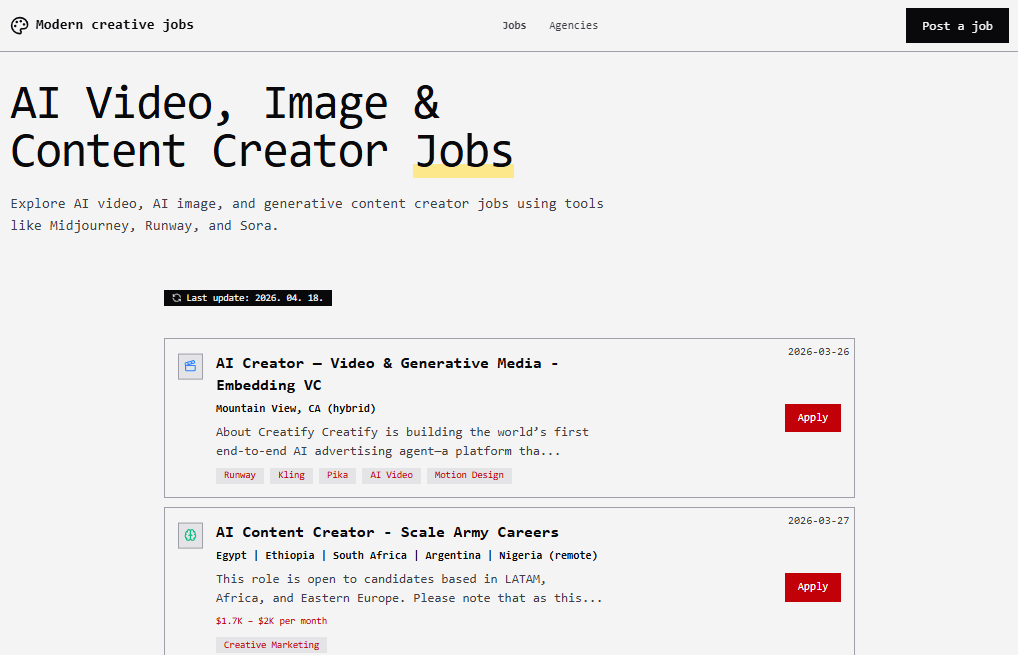Select the Runway tag
This screenshot has width=1018, height=655.
240,475
